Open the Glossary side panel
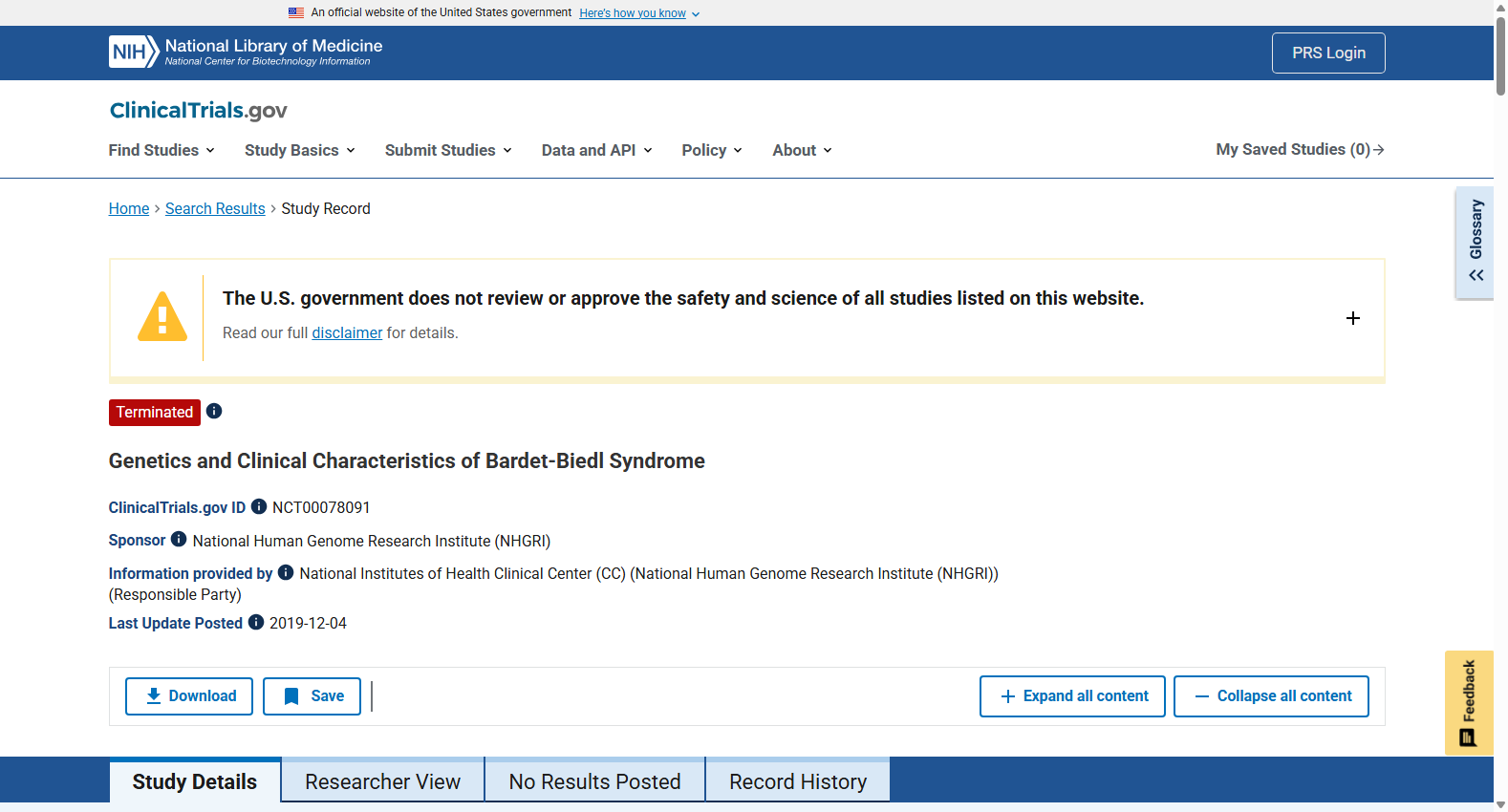Image resolution: width=1508 pixels, height=812 pixels. pos(1476,243)
